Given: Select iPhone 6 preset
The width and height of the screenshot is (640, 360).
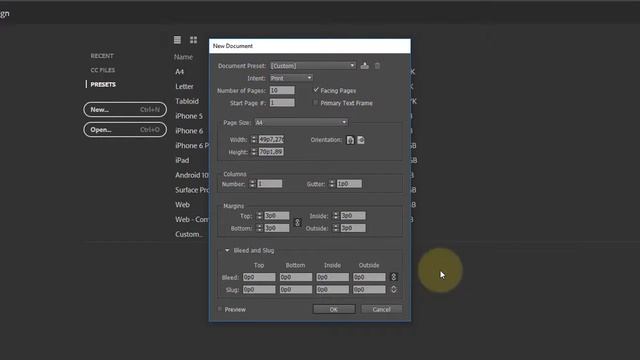Looking at the screenshot, I should click(189, 131).
